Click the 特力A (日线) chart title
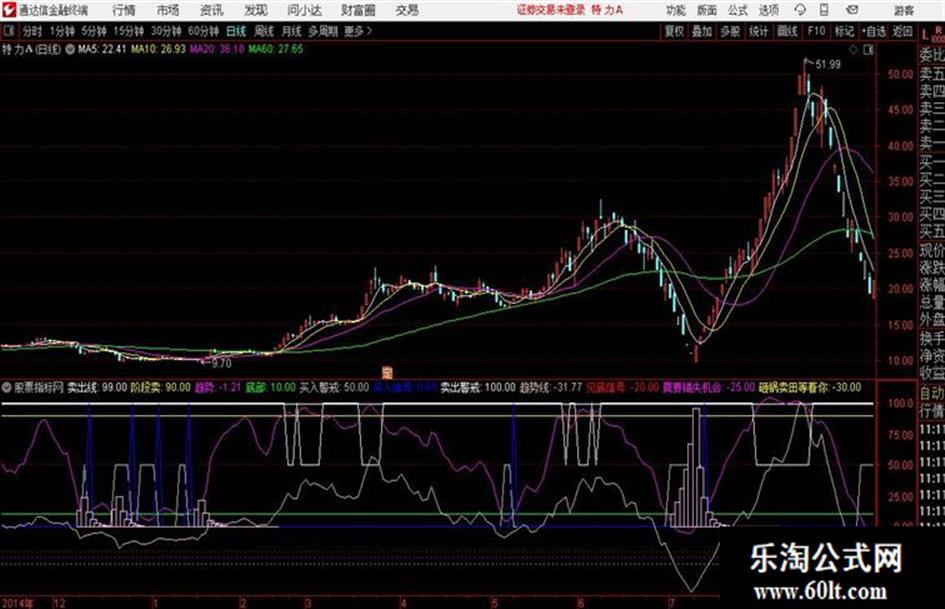The image size is (945, 609). point(31,49)
